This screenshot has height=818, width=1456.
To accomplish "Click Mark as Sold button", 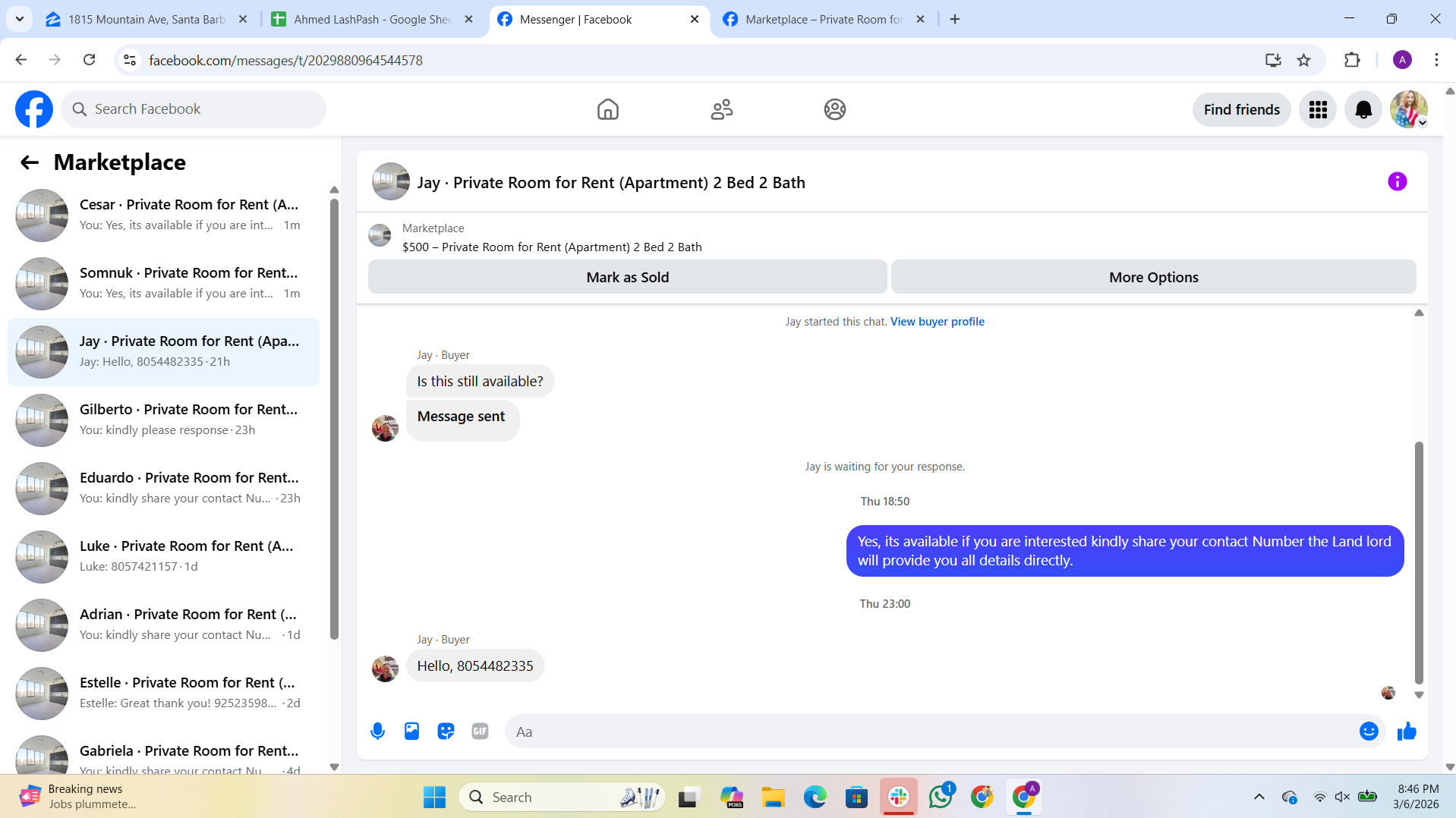I will click(627, 277).
